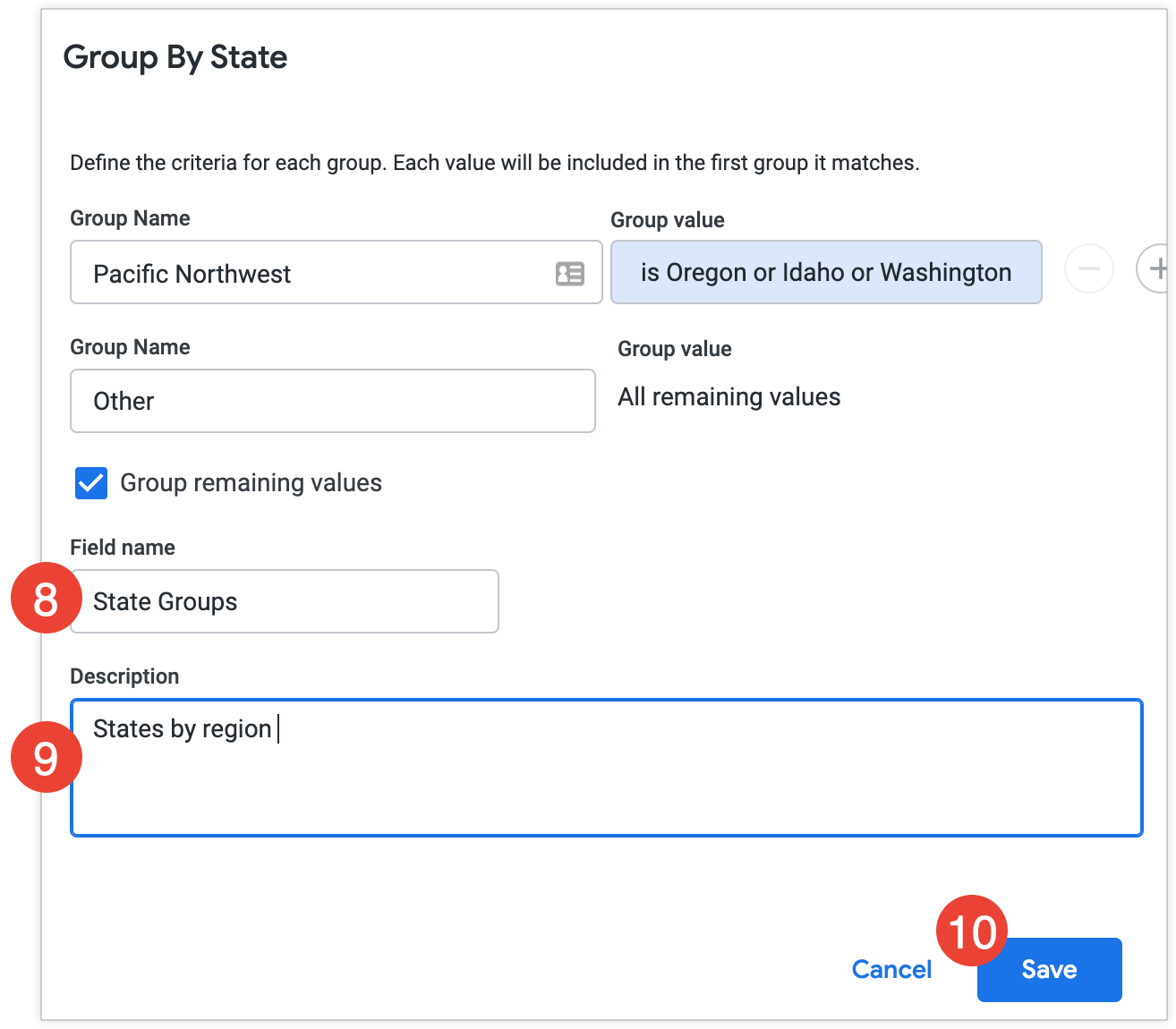The image size is (1176, 1029).
Task: Select the 'States by region' description text
Action: coord(183,728)
